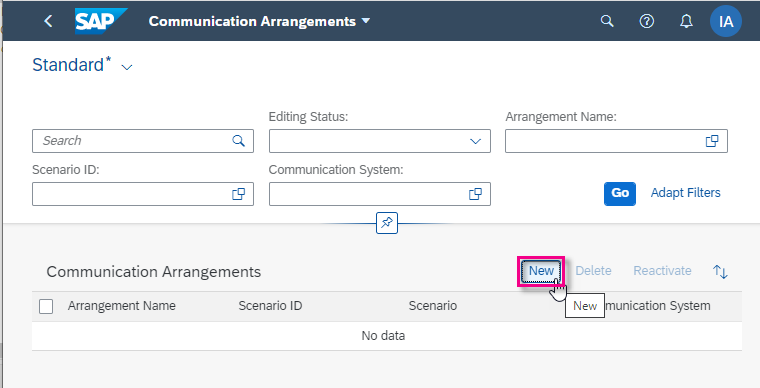Create a New communication arrangement
The height and width of the screenshot is (388, 760).
click(541, 271)
